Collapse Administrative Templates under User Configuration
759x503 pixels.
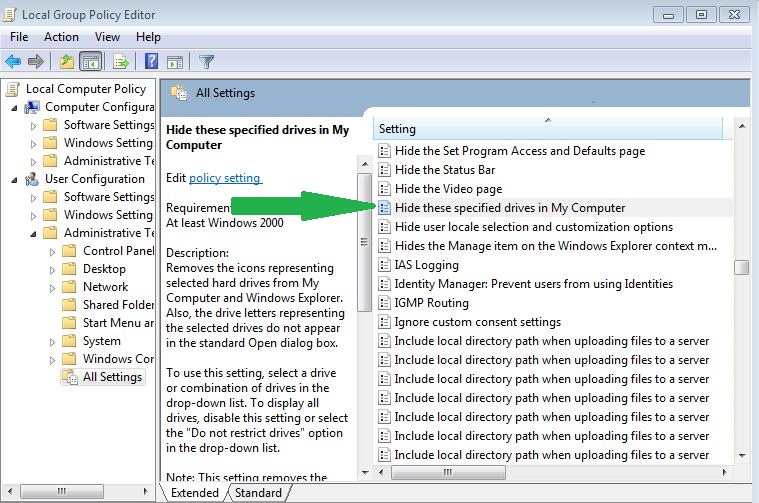click(x=33, y=234)
